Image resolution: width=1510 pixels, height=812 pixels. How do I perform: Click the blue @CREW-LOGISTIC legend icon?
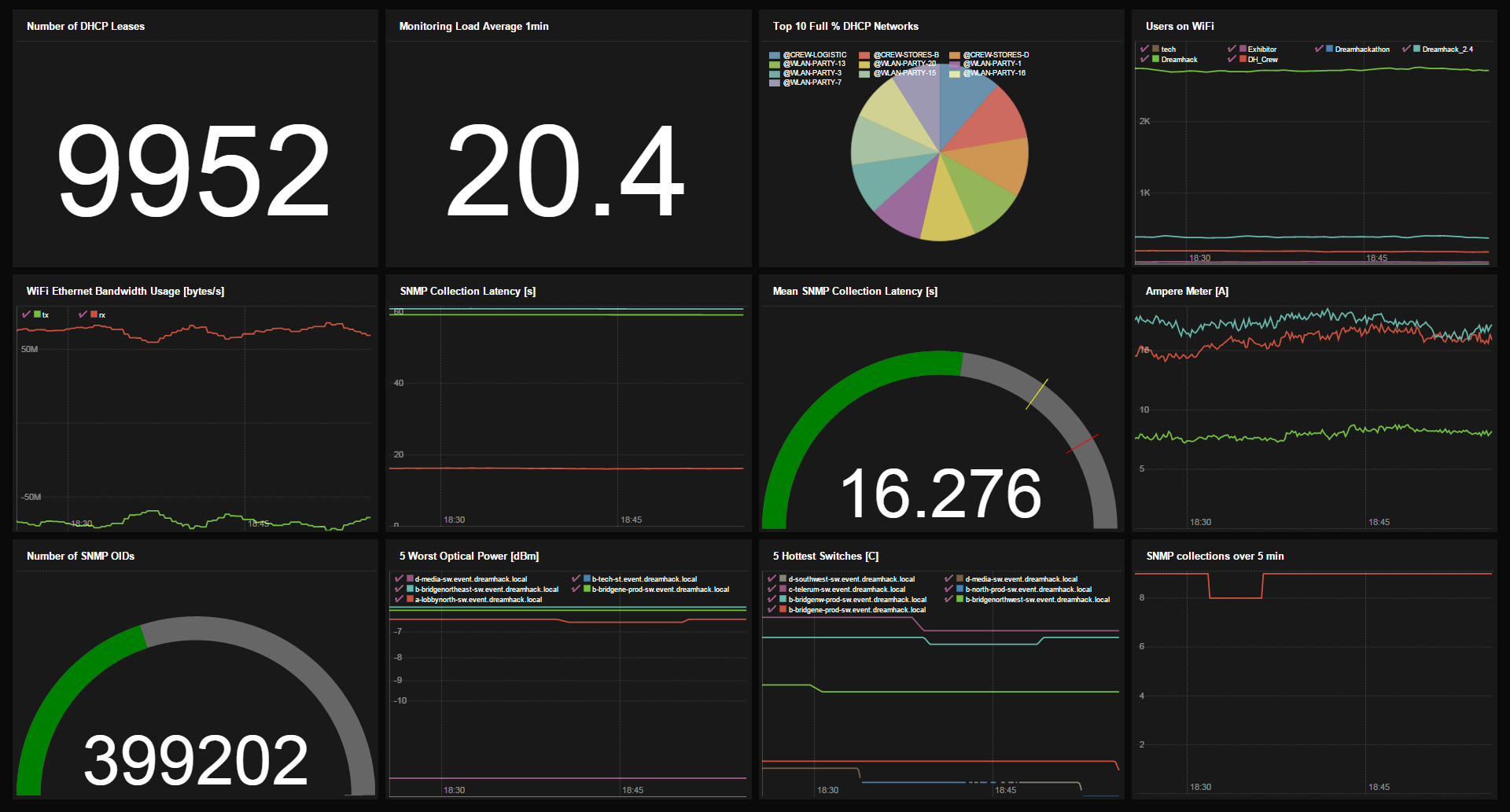pos(774,55)
